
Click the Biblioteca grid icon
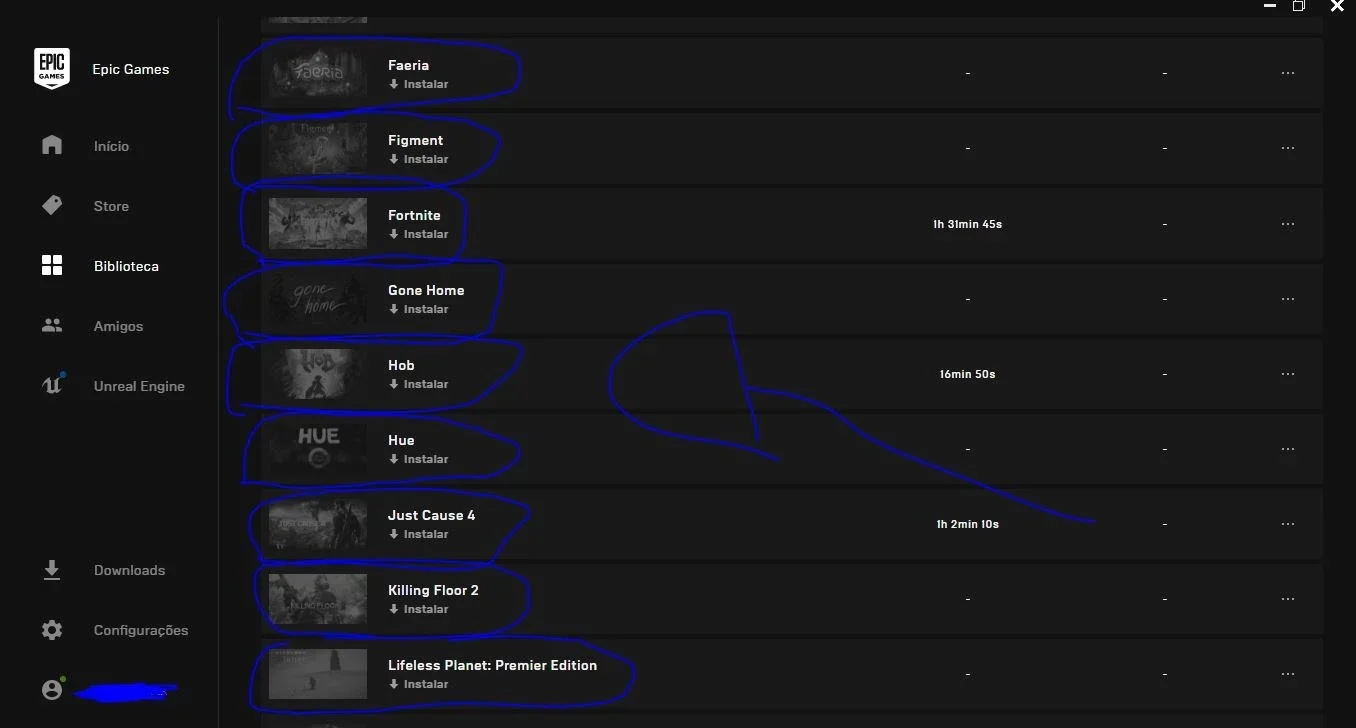pyautogui.click(x=52, y=266)
